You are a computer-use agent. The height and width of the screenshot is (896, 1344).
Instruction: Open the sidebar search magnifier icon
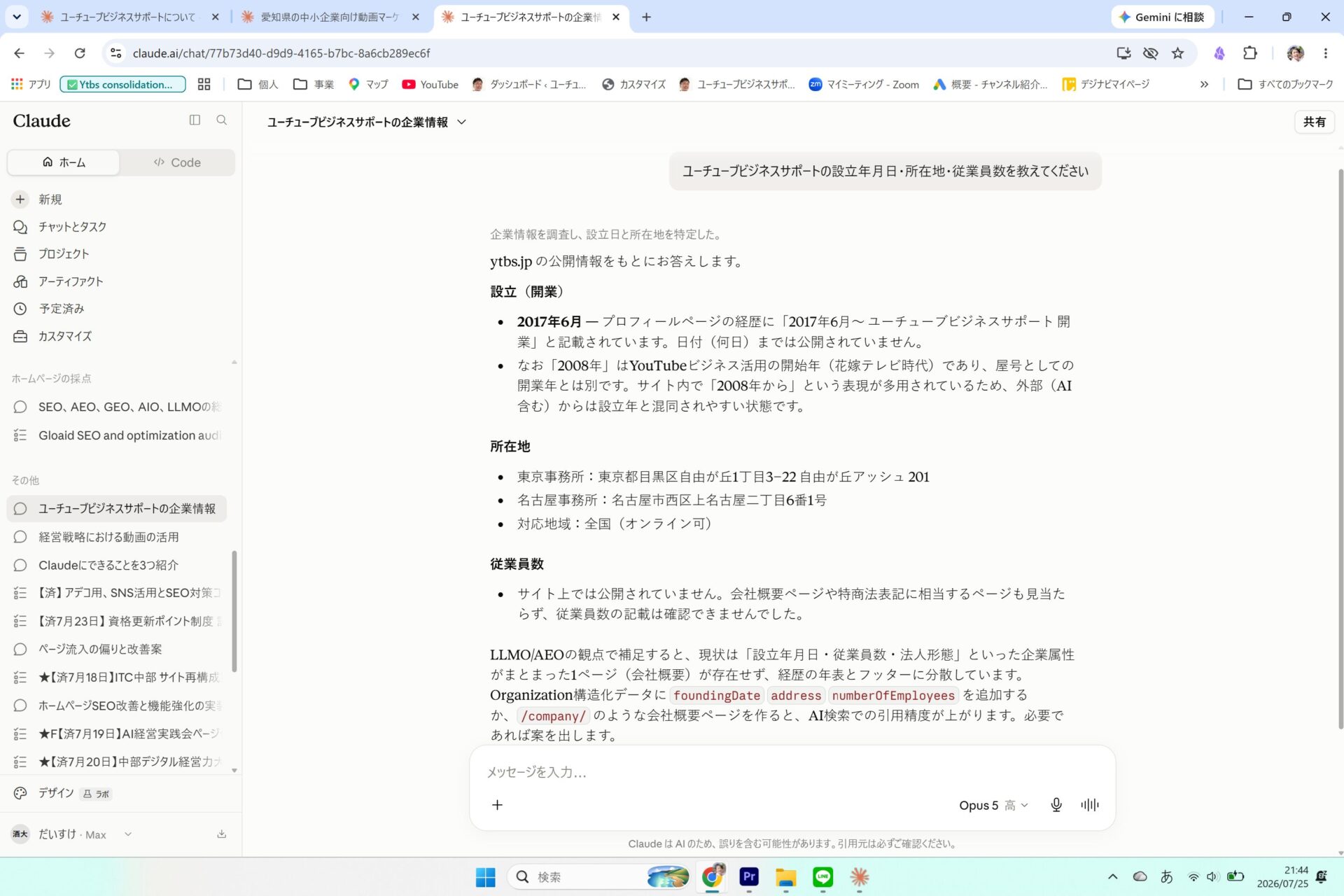221,120
